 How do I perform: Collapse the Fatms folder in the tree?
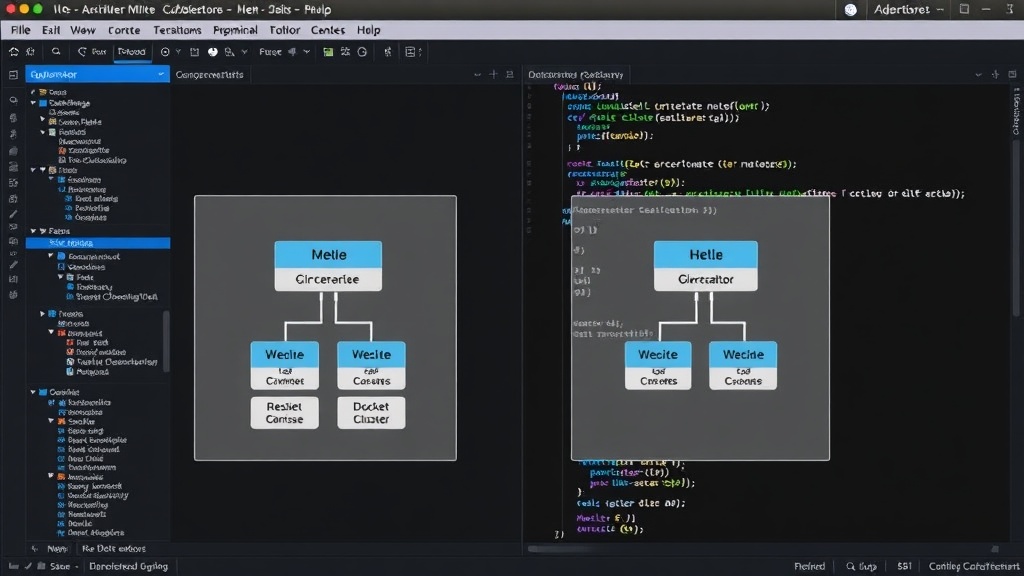(x=33, y=231)
